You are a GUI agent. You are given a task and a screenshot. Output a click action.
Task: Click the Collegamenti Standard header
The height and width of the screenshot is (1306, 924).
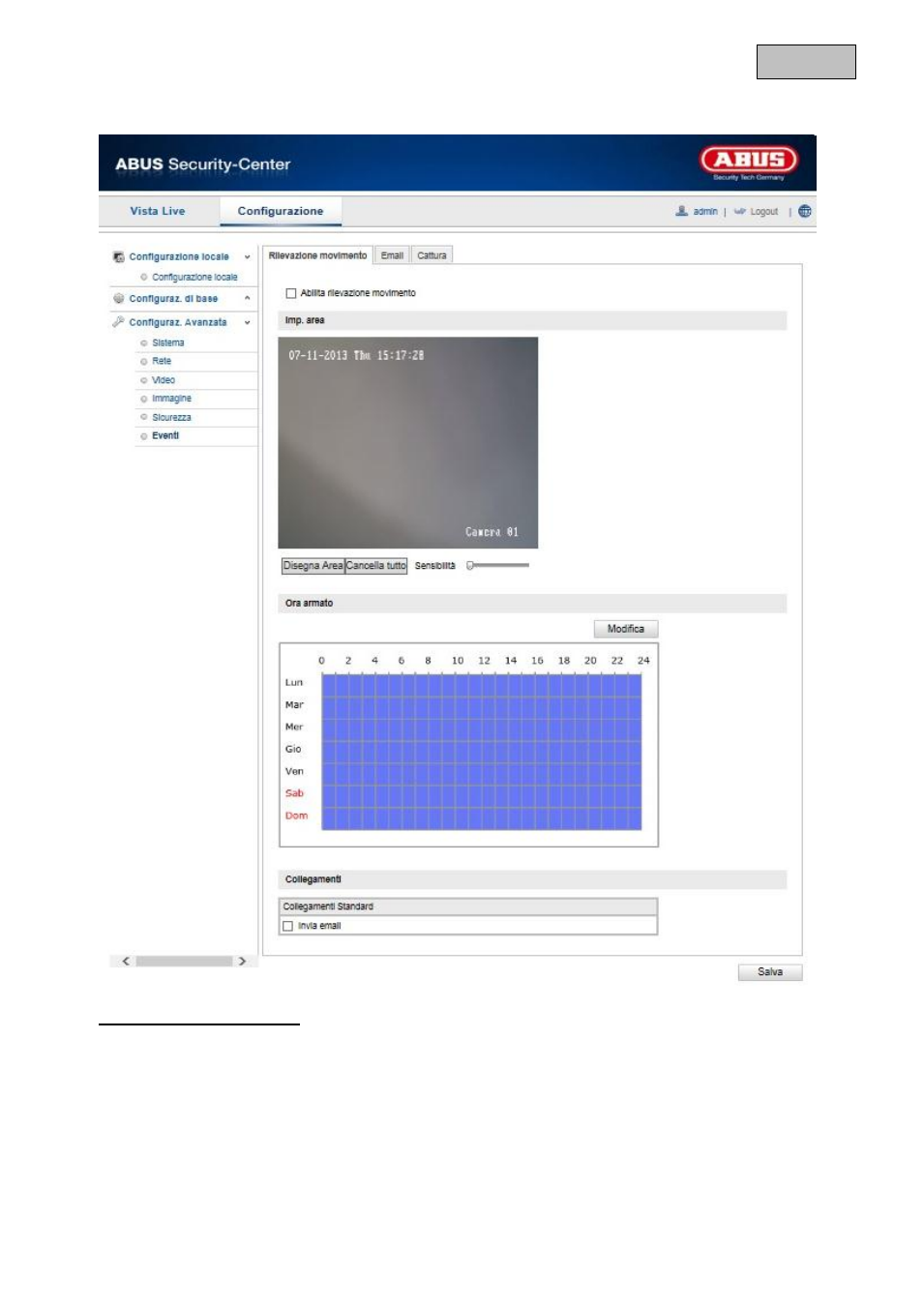point(468,906)
